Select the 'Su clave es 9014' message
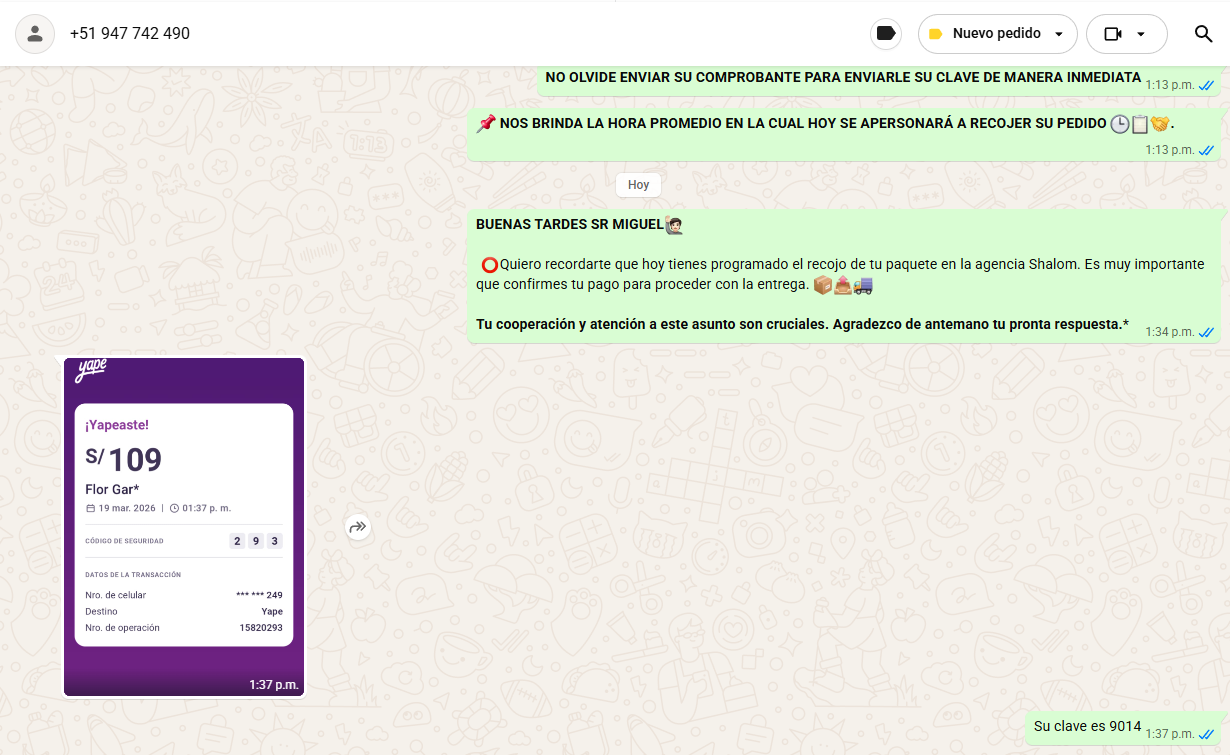1230x755 pixels. point(1087,727)
